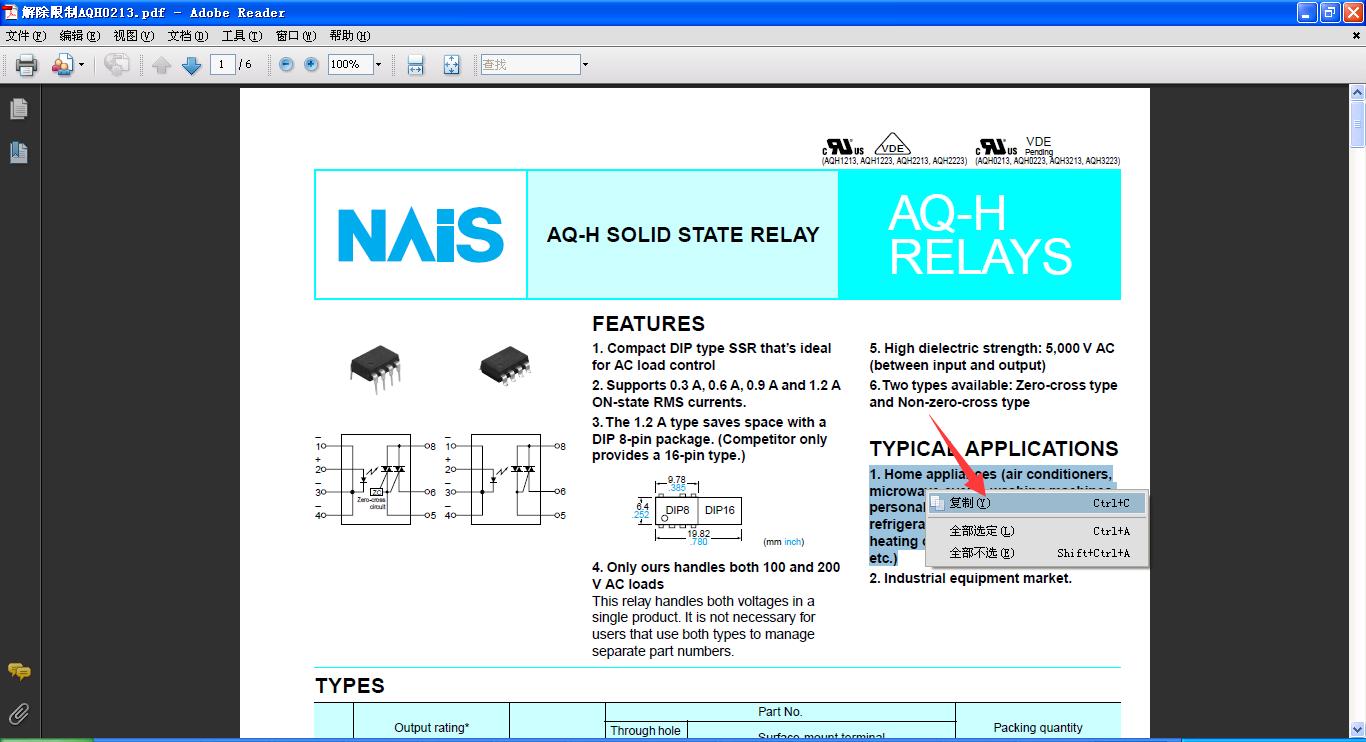This screenshot has height=742, width=1366.
Task: Click the fit width scrolling icon
Action: pos(416,65)
